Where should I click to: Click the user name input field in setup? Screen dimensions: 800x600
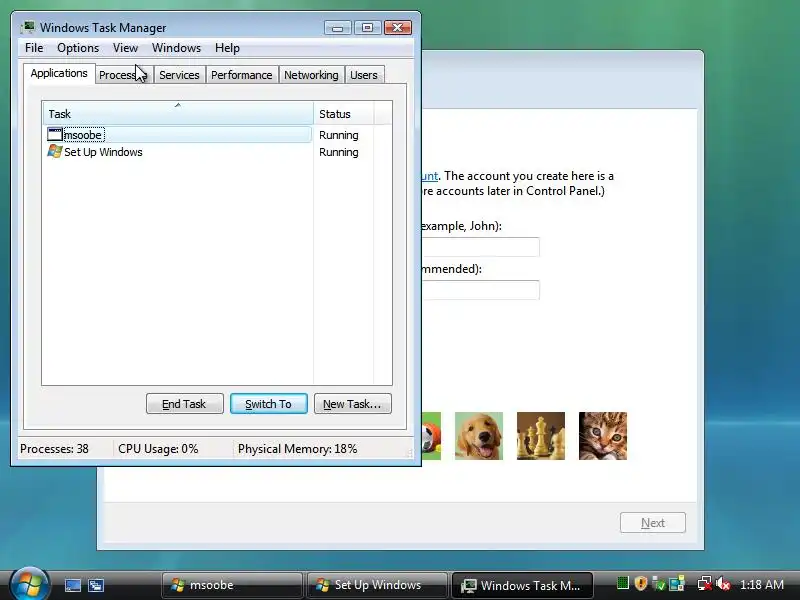(481, 247)
